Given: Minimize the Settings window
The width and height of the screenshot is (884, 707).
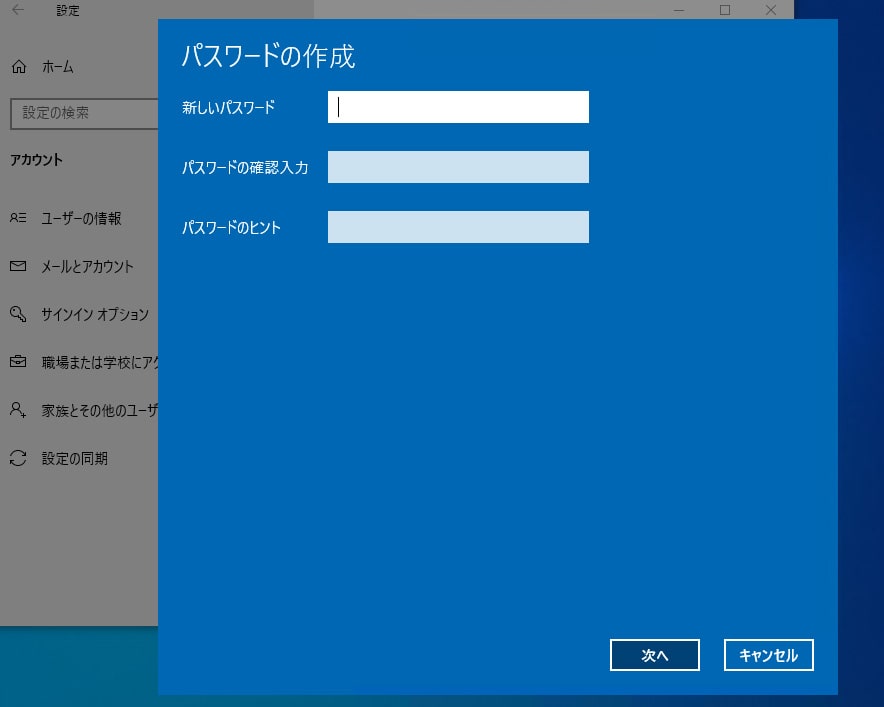Looking at the screenshot, I should tap(679, 10).
